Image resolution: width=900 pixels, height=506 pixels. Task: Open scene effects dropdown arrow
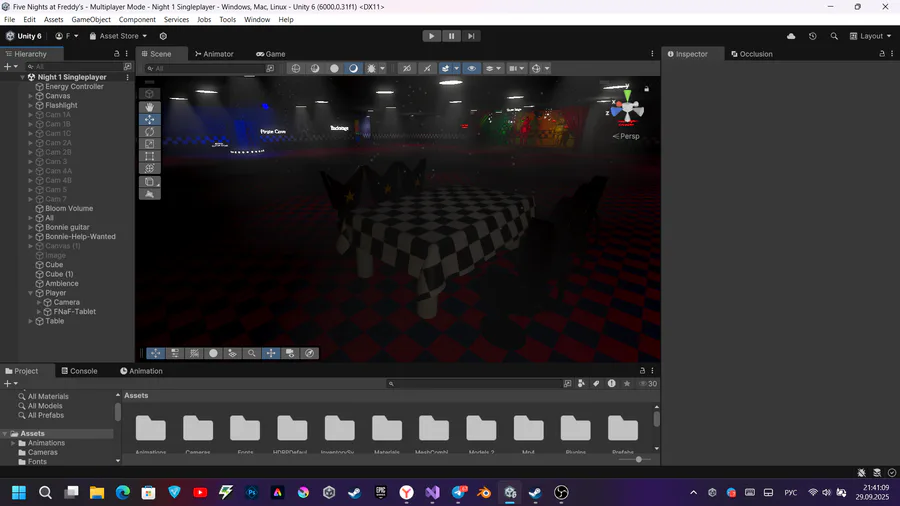[456, 68]
